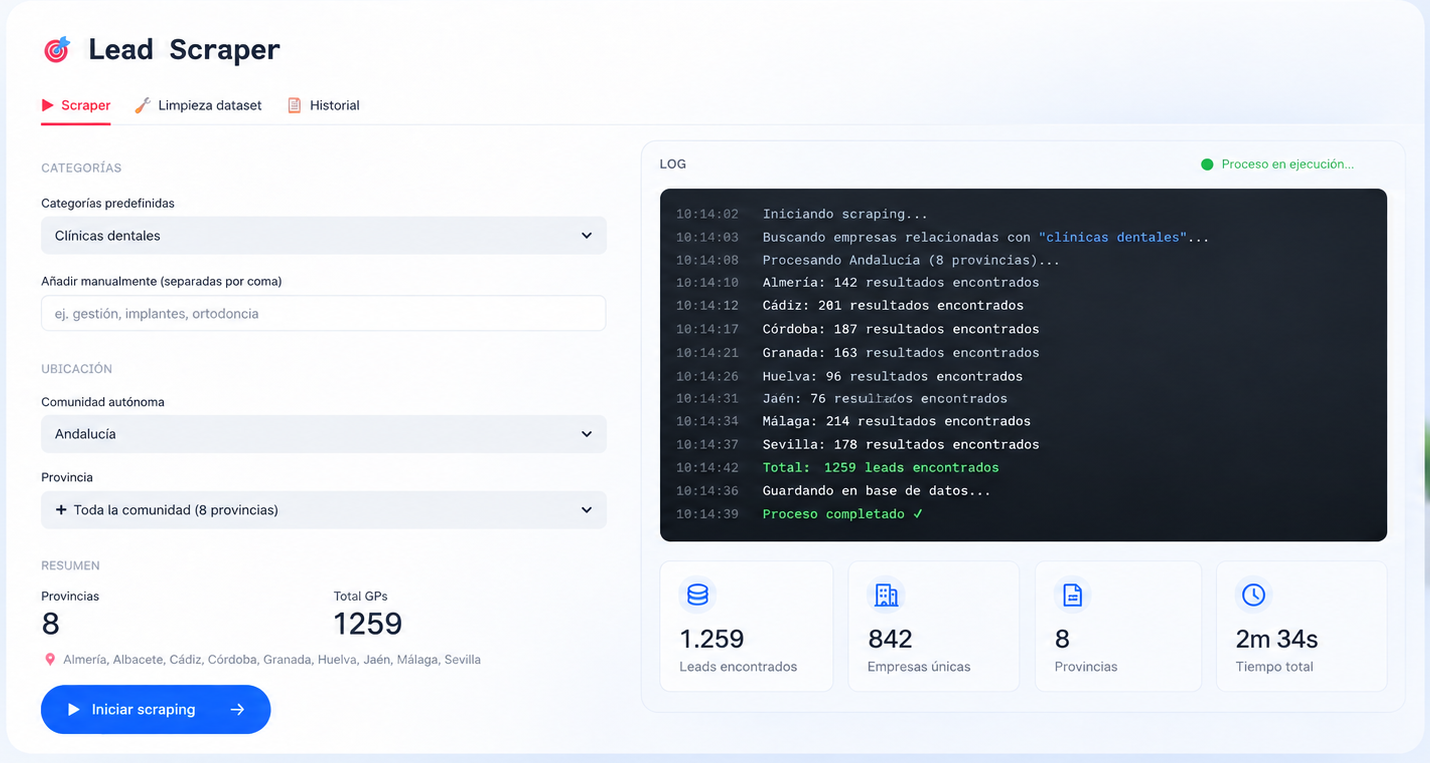This screenshot has width=1430, height=763.
Task: Click the chevron of the Andalucía selector
Action: click(586, 434)
